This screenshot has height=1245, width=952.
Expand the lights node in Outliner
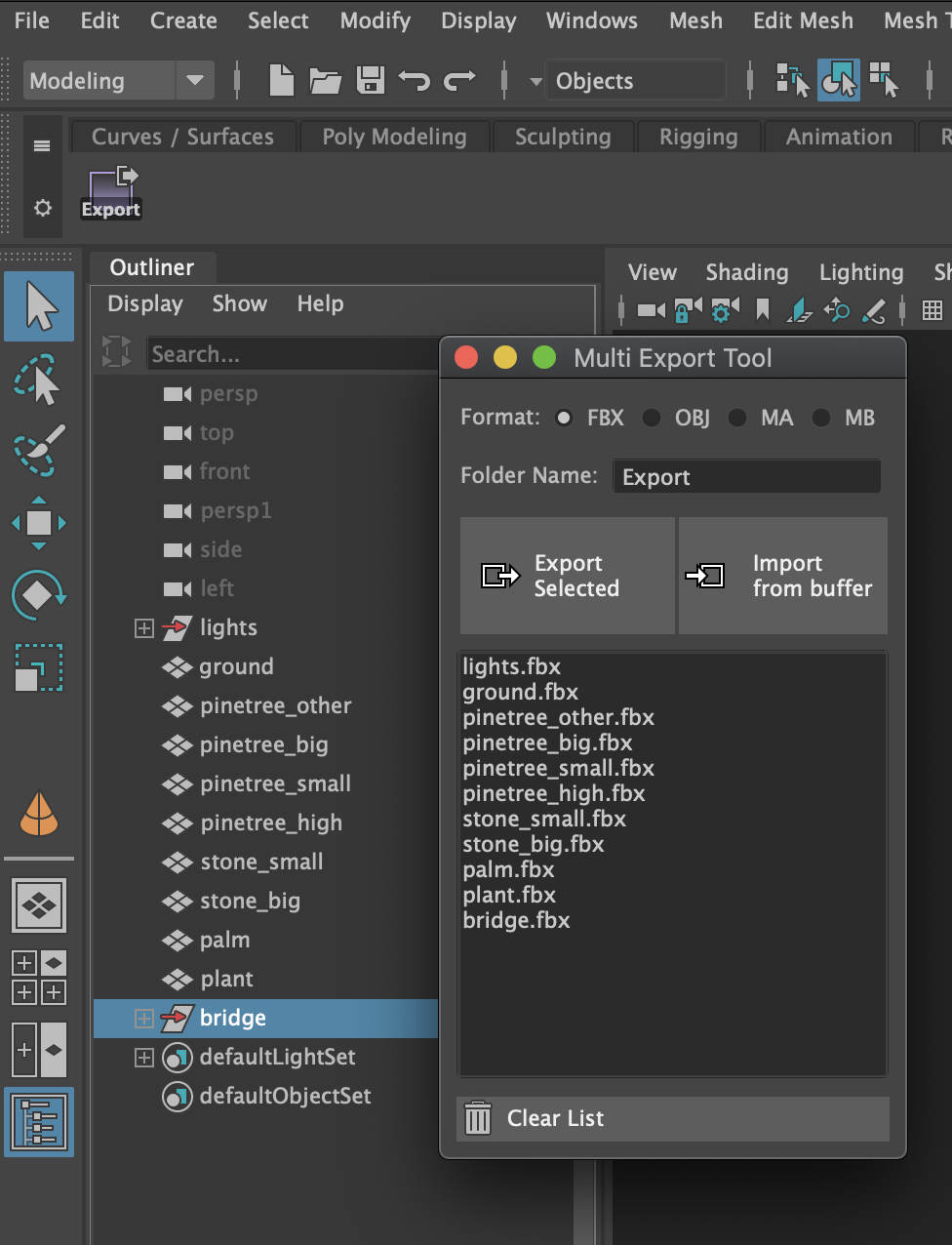point(144,628)
